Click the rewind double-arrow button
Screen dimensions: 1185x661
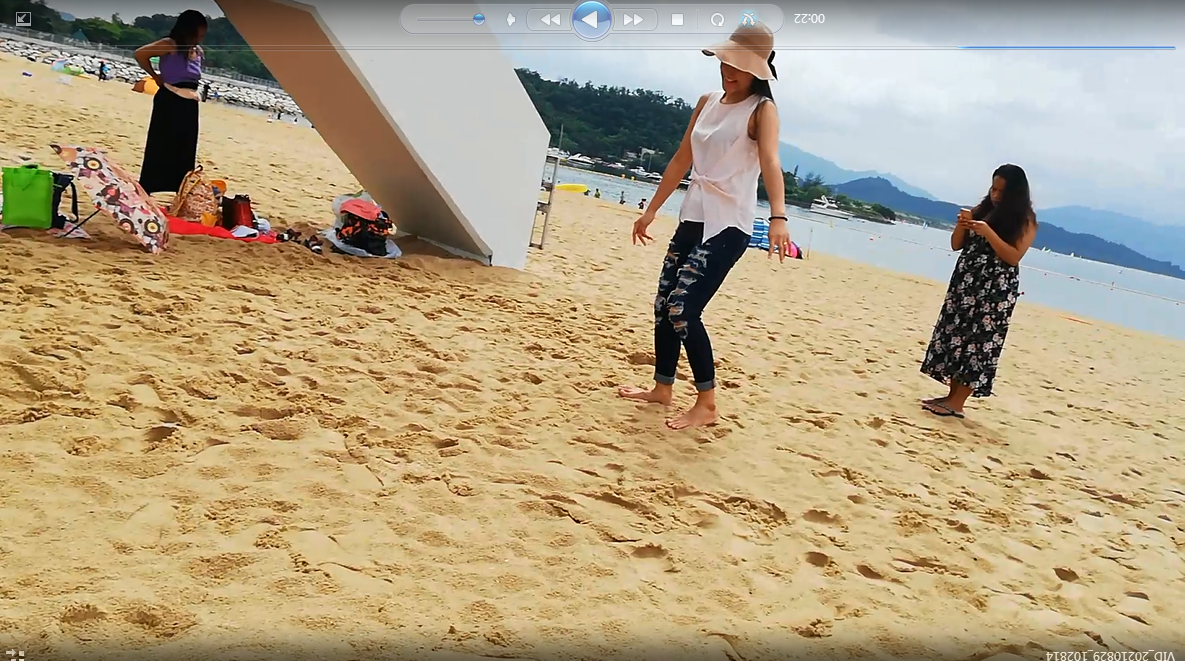[x=550, y=20]
